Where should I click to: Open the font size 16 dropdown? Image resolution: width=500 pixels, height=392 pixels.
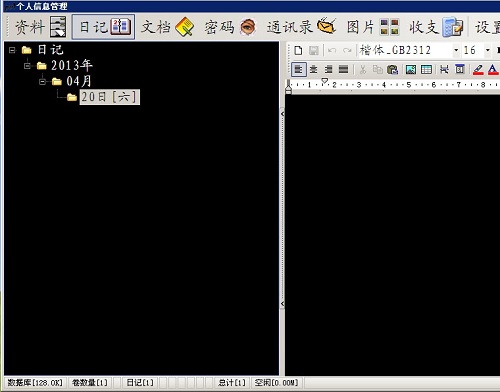(x=487, y=50)
